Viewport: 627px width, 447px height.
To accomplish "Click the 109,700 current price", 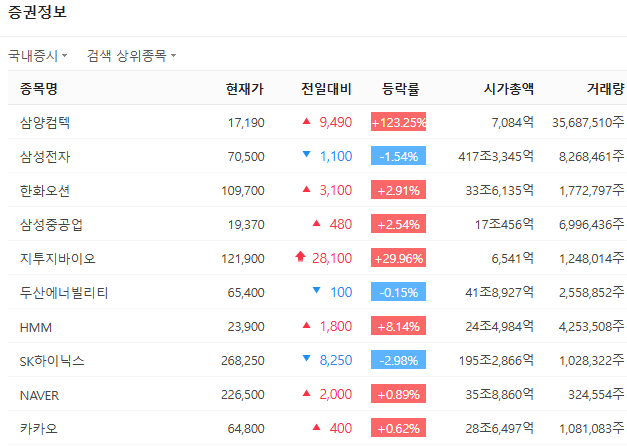I will 243,190.
